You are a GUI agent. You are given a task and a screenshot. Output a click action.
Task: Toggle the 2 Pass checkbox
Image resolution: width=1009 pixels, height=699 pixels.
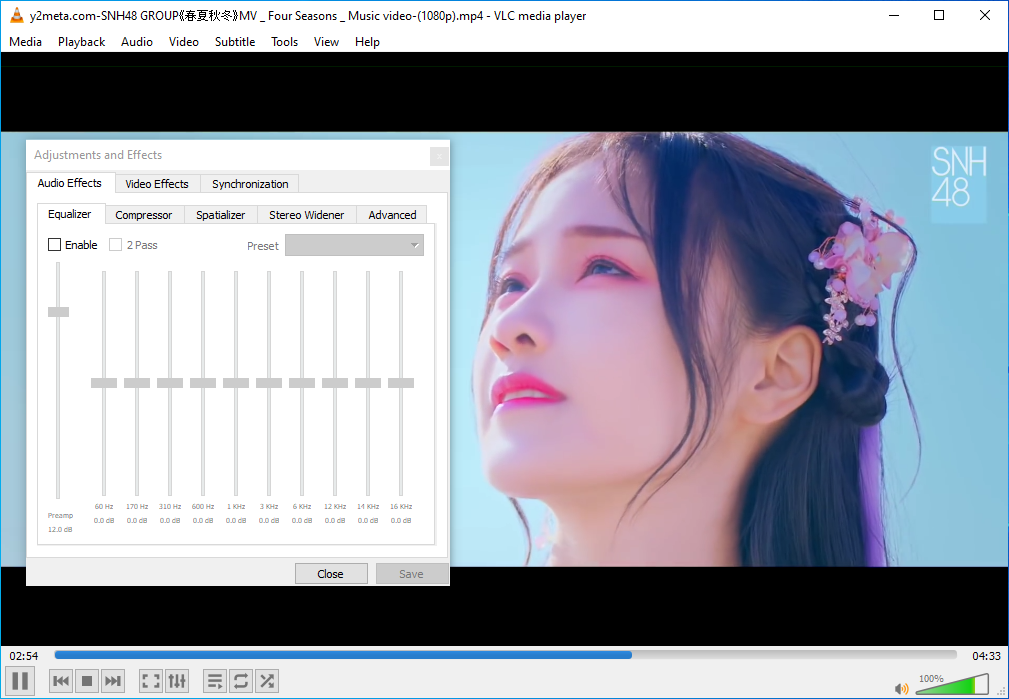click(x=116, y=245)
